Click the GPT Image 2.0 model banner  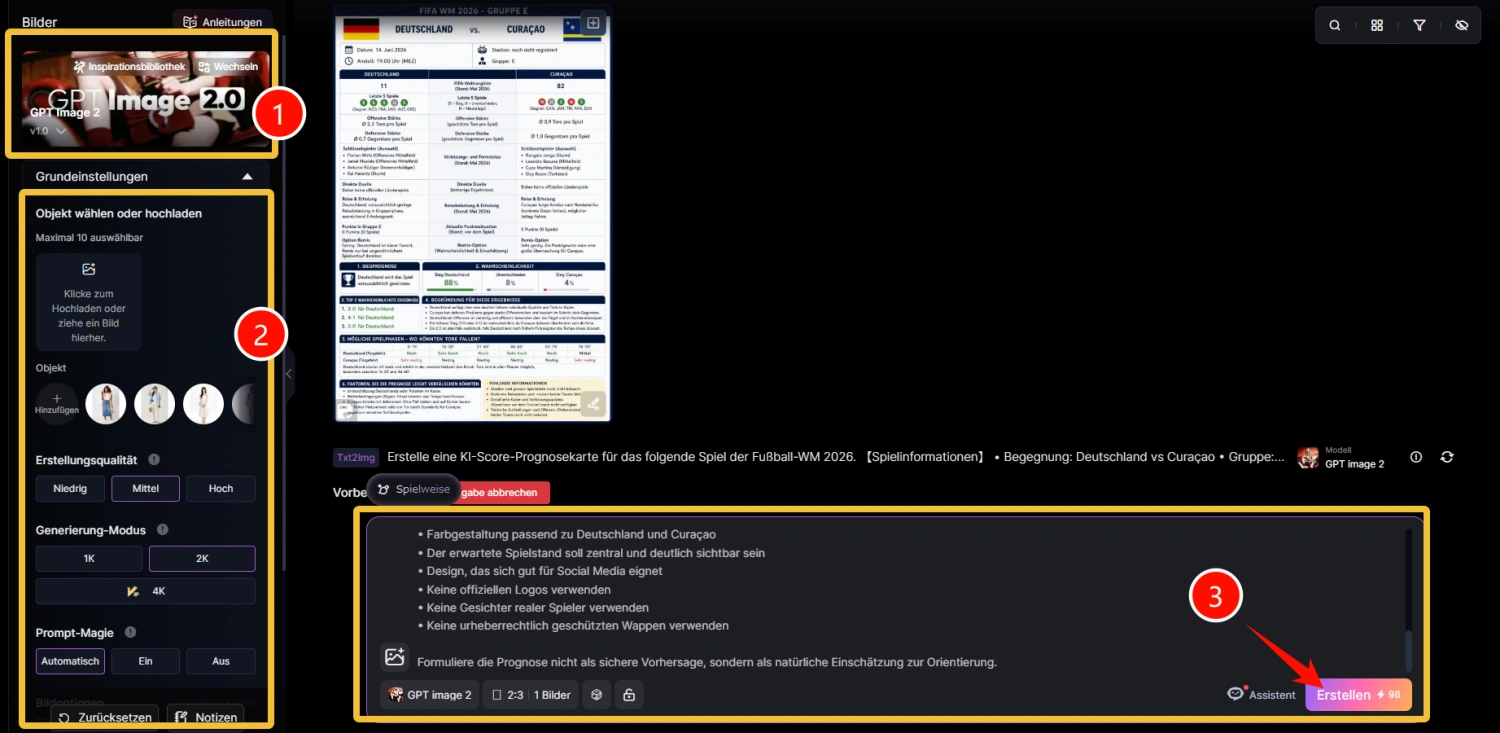pyautogui.click(x=146, y=98)
